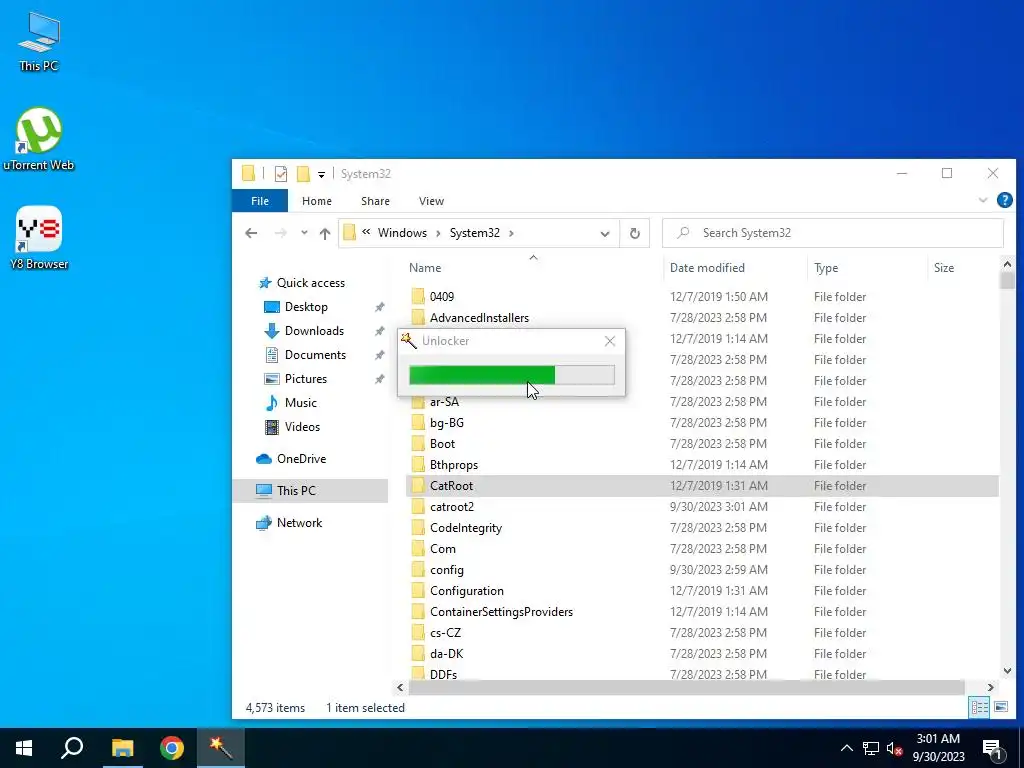The image size is (1024, 768).
Task: Expand the ribbon with the chevron
Action: tap(982, 200)
